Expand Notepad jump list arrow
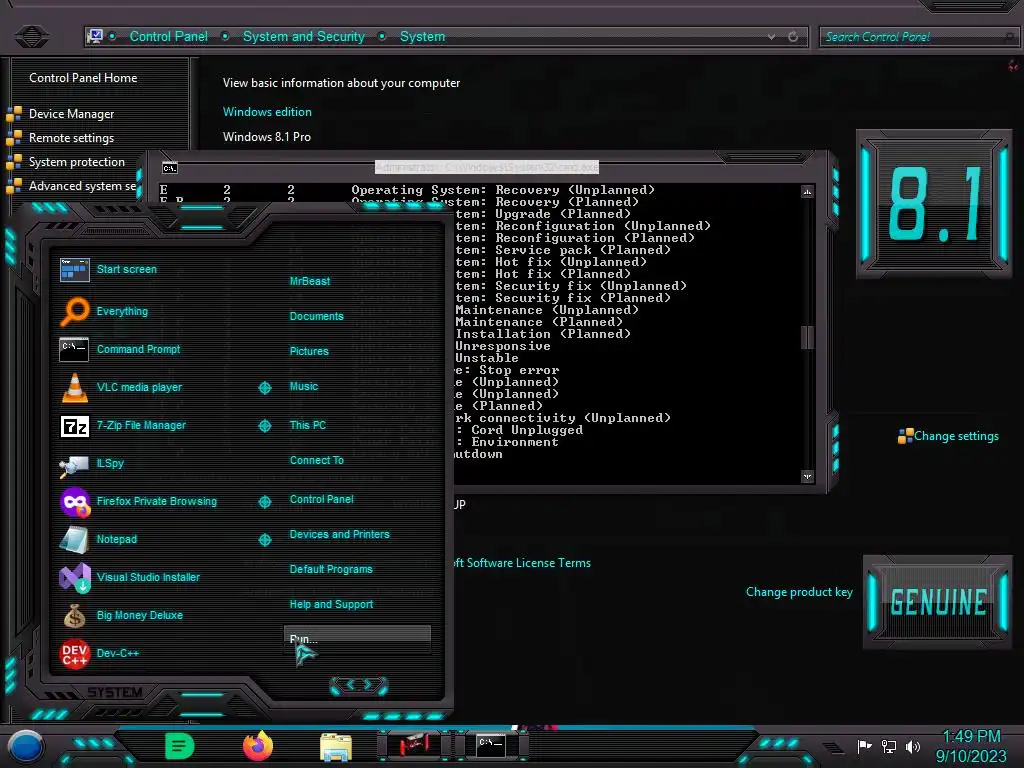 [x=264, y=539]
